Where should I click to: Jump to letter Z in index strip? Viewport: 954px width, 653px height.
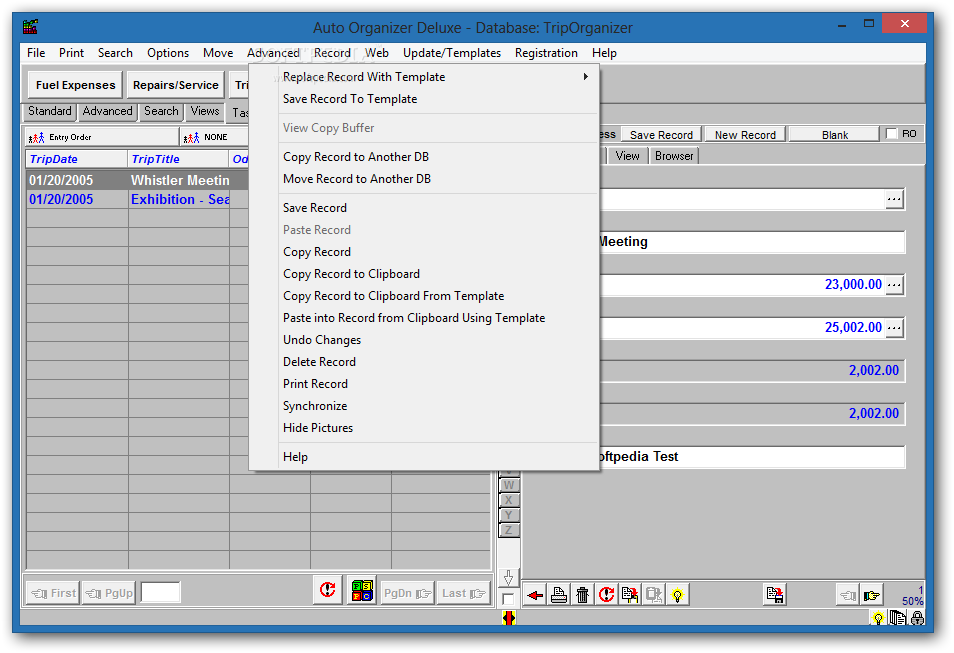(x=509, y=530)
